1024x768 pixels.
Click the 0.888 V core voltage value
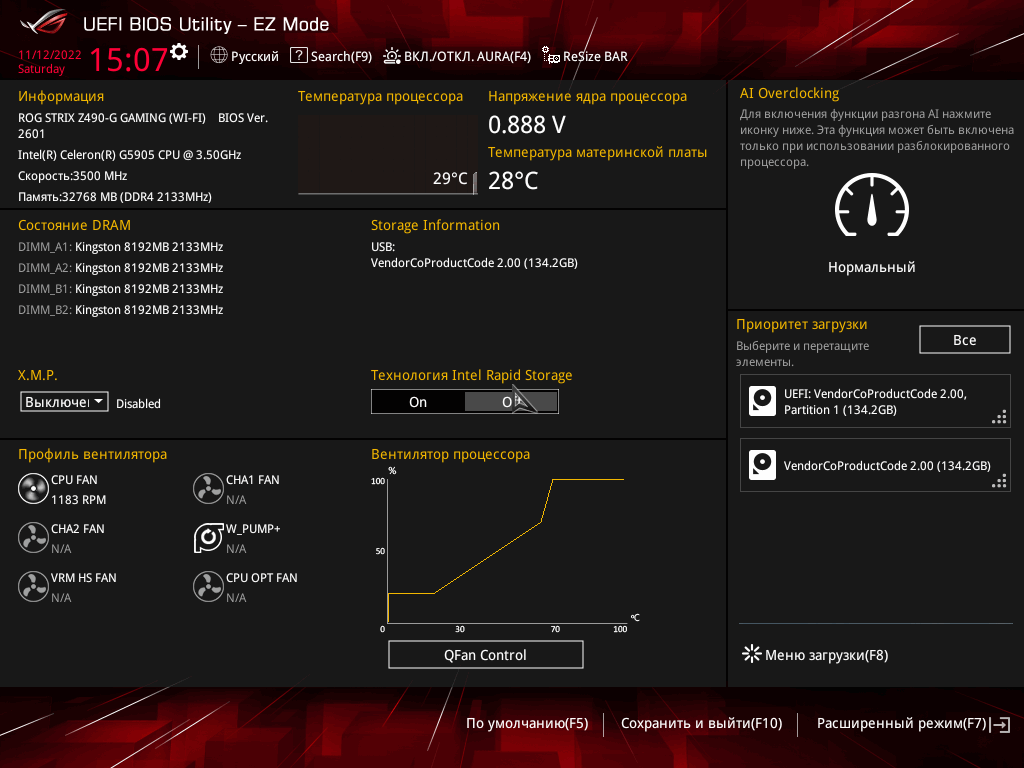[x=527, y=124]
